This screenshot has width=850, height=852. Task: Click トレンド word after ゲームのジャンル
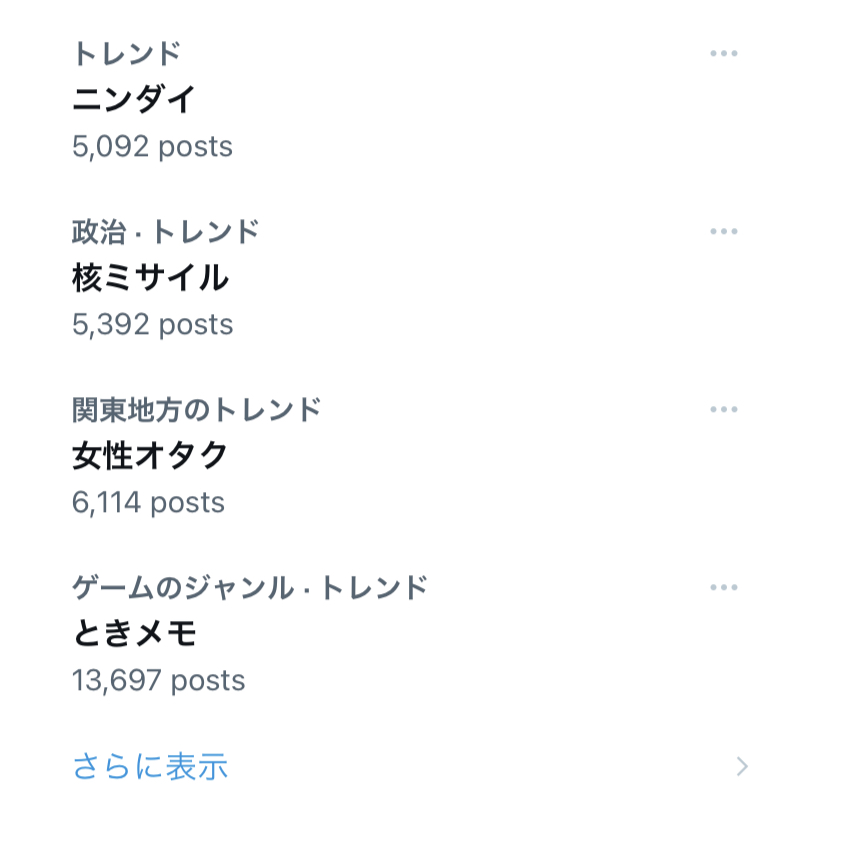point(374,588)
